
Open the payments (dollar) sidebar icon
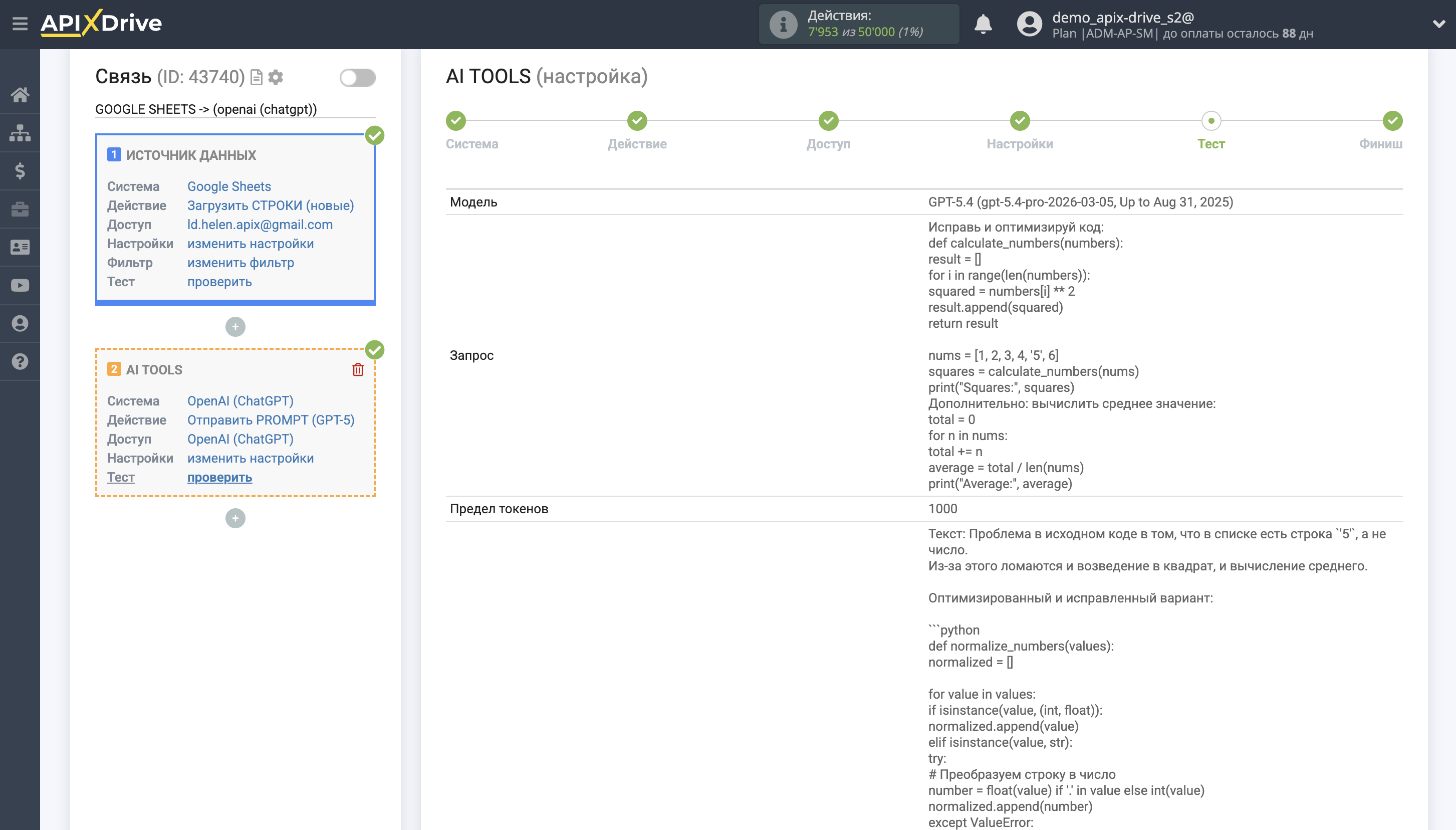[21, 170]
